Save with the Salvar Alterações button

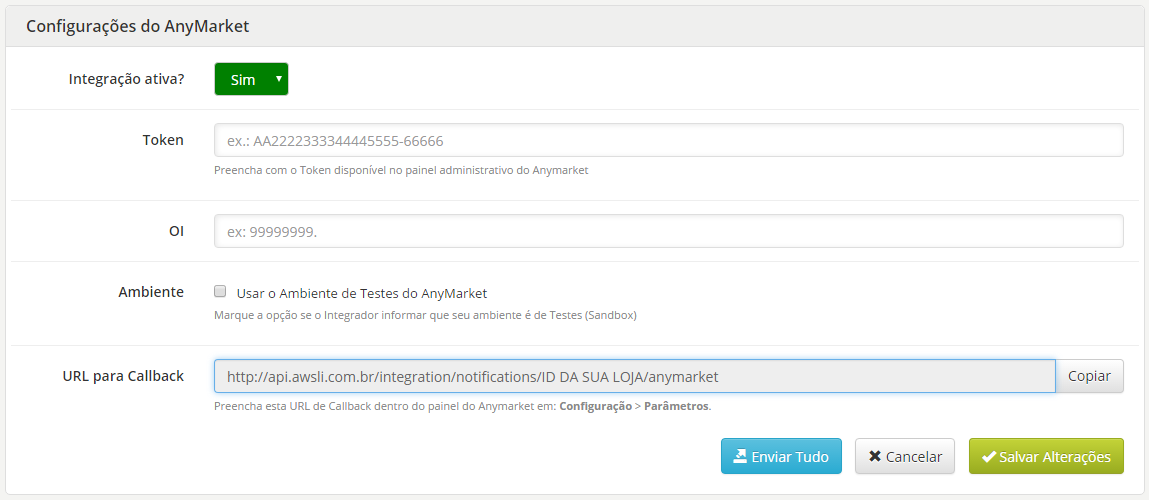click(1046, 456)
